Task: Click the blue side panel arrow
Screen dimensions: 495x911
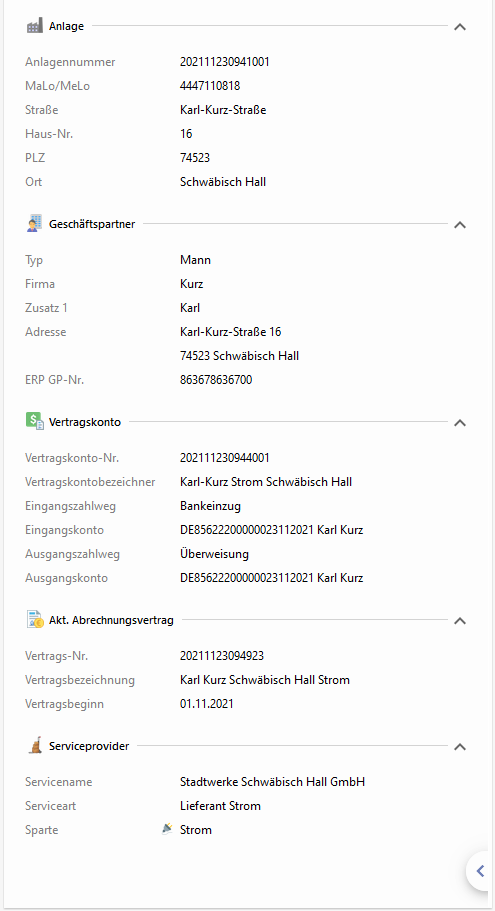Action: [x=480, y=870]
